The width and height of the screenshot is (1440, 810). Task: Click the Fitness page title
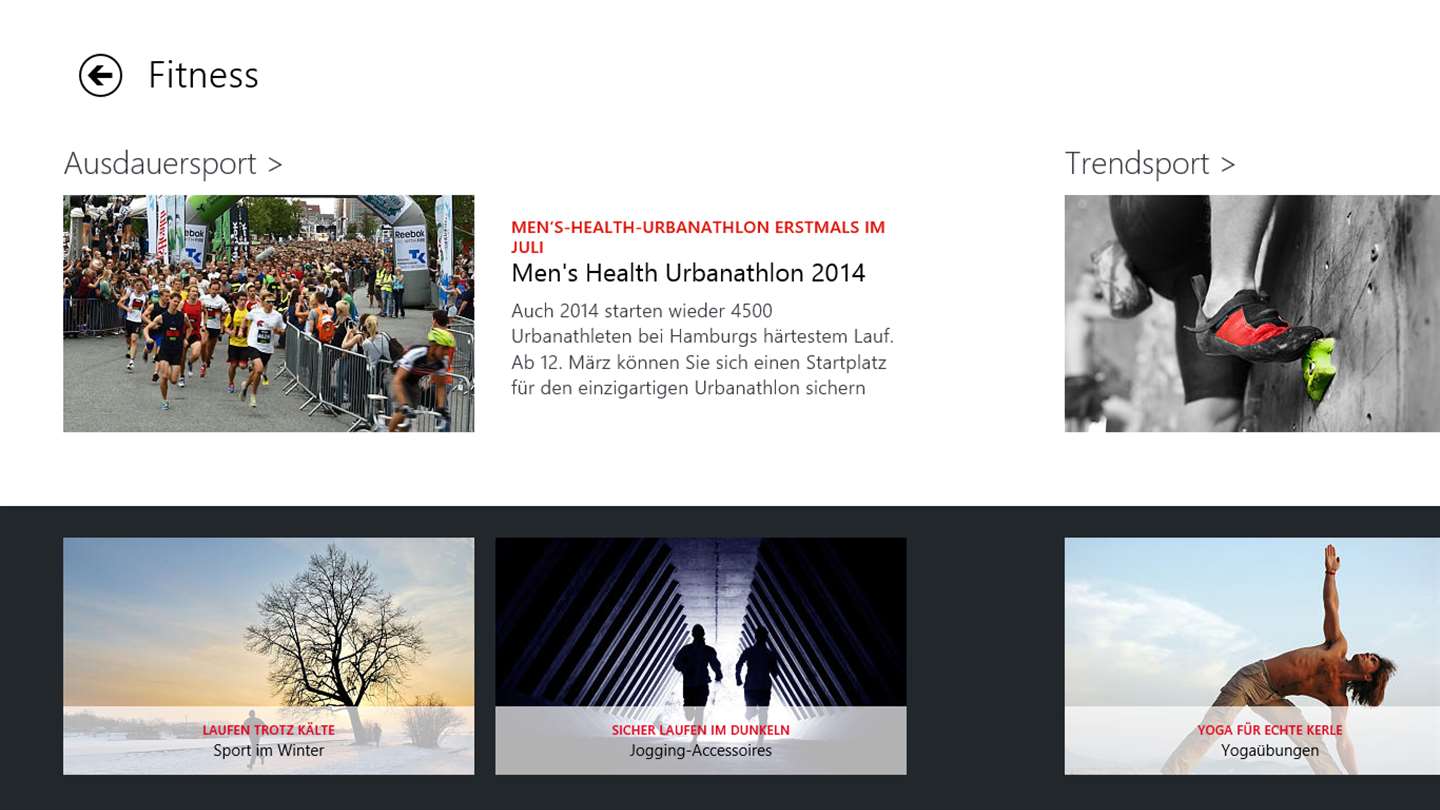click(203, 75)
